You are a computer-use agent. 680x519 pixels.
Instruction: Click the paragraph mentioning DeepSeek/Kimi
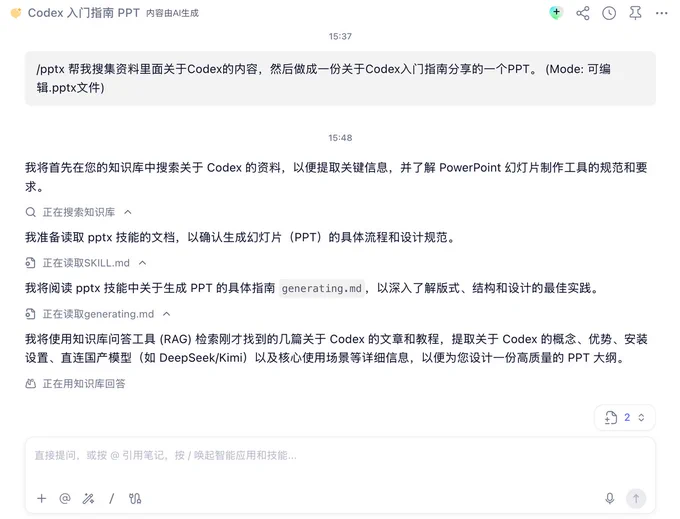point(336,348)
